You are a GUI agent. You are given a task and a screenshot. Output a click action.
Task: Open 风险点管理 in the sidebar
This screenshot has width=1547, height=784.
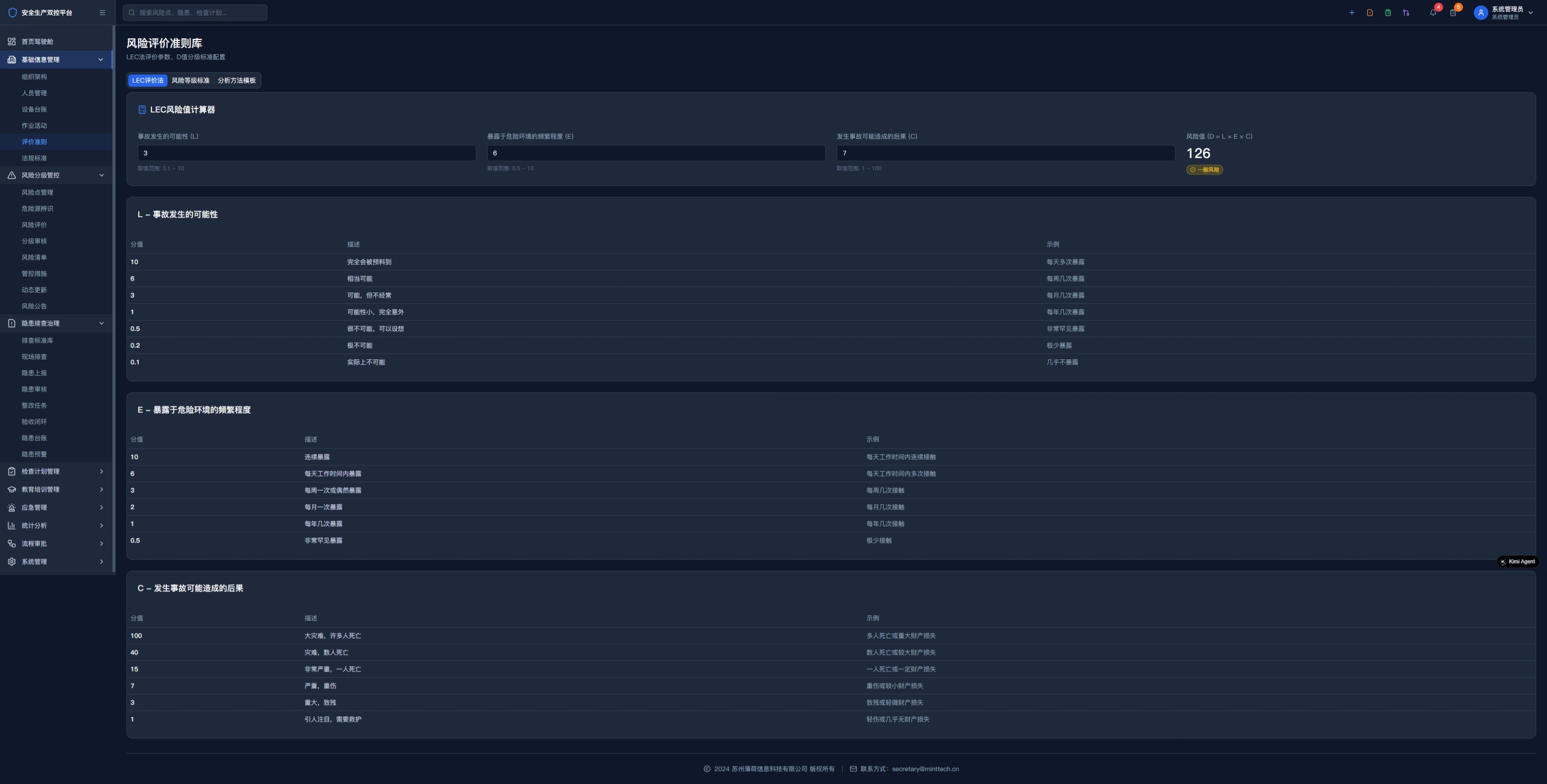click(37, 192)
